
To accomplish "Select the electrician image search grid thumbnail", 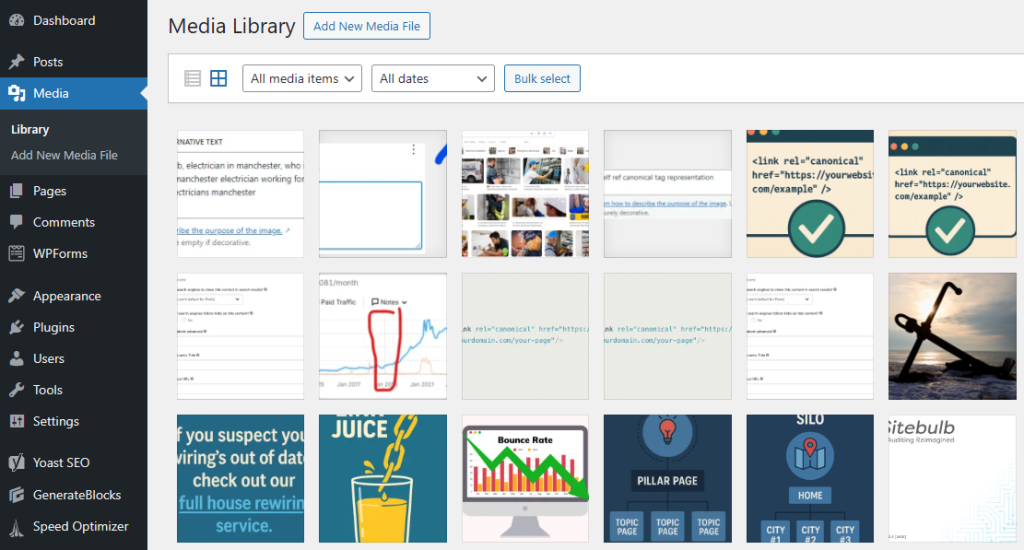I will tap(525, 194).
